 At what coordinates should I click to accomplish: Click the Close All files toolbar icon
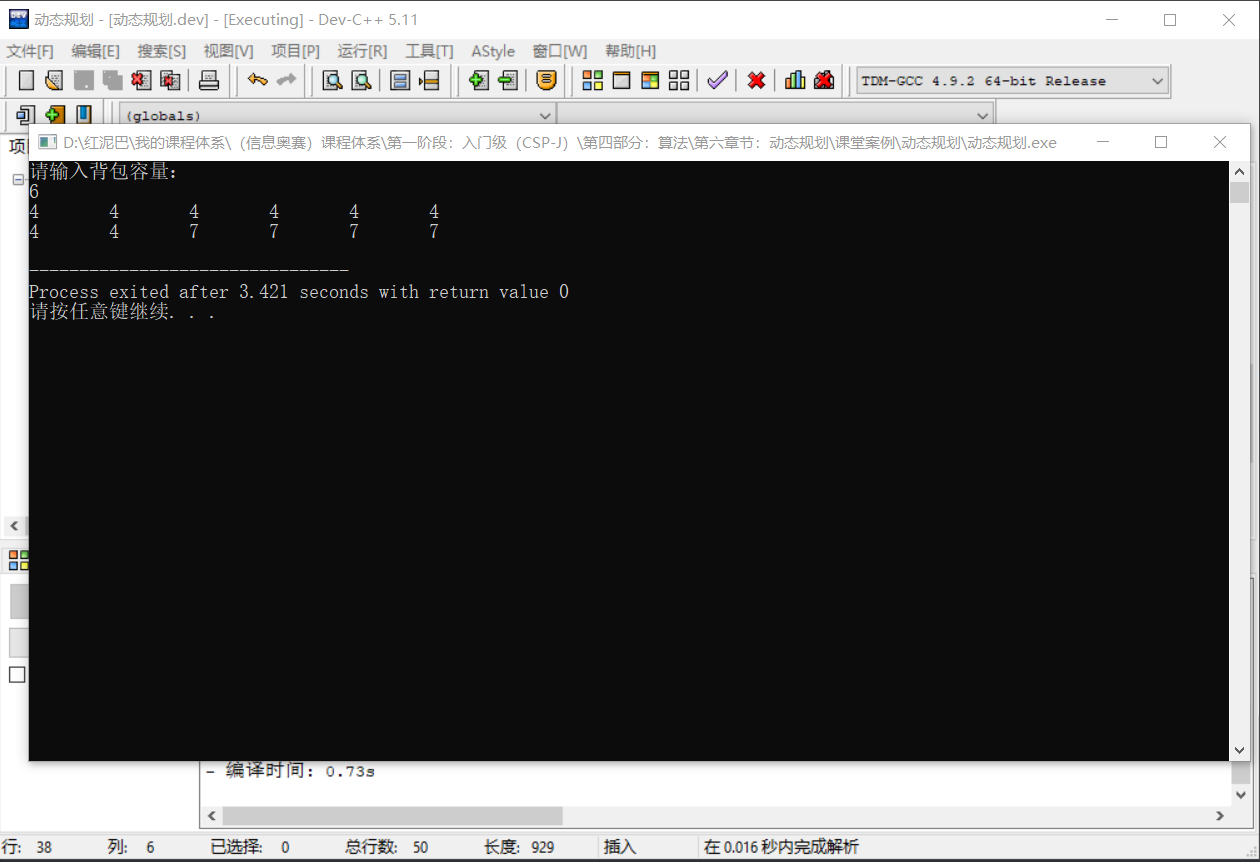point(170,81)
